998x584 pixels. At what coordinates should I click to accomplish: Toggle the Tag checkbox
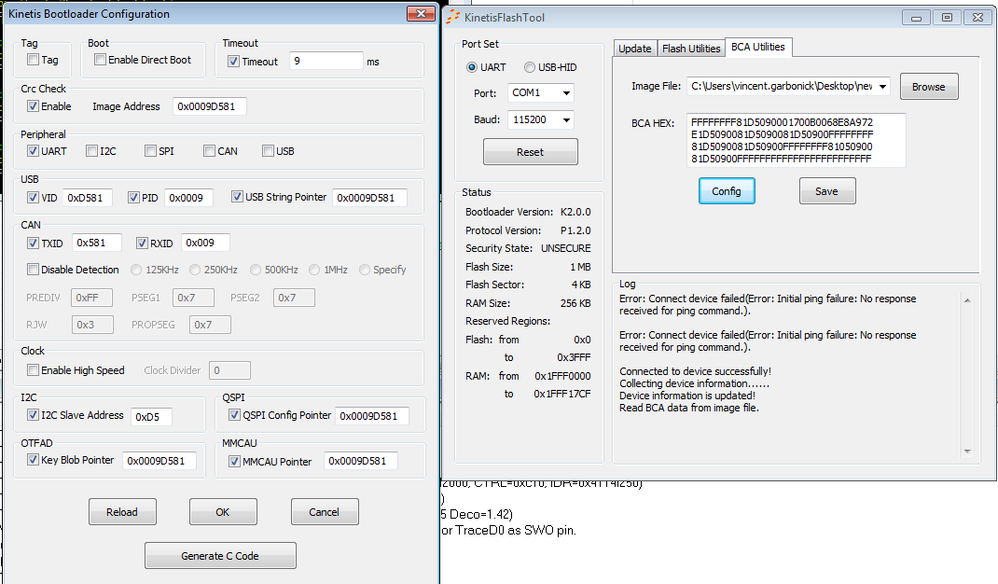click(x=33, y=59)
